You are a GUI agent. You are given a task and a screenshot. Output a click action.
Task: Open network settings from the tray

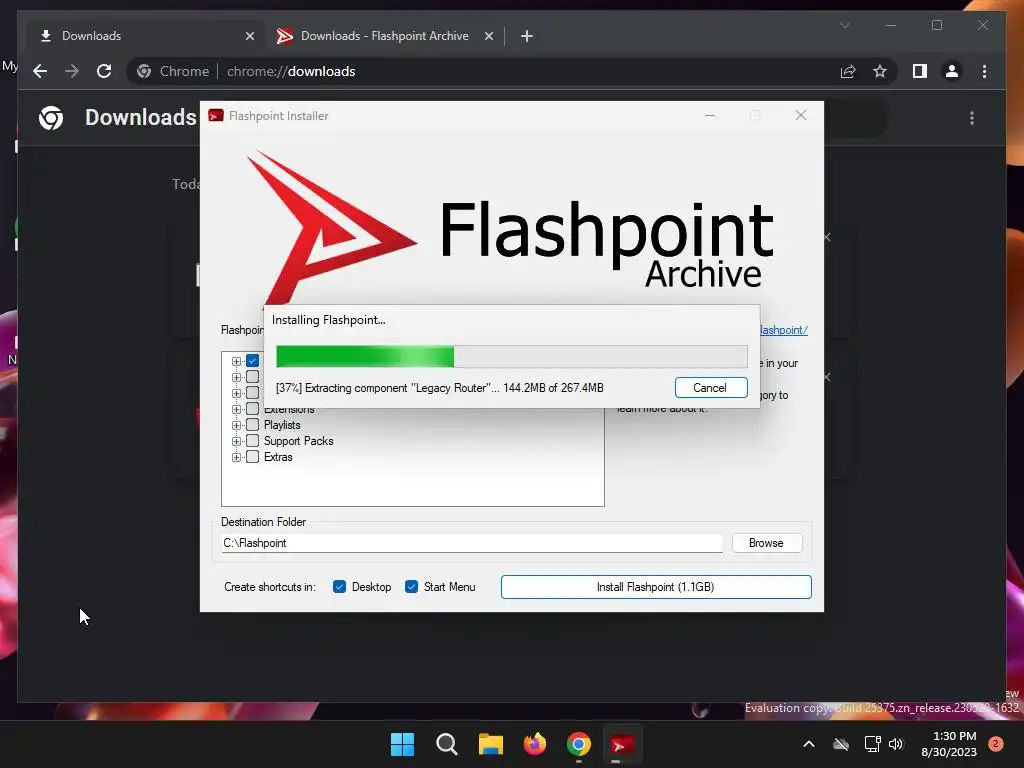pyautogui.click(x=872, y=744)
